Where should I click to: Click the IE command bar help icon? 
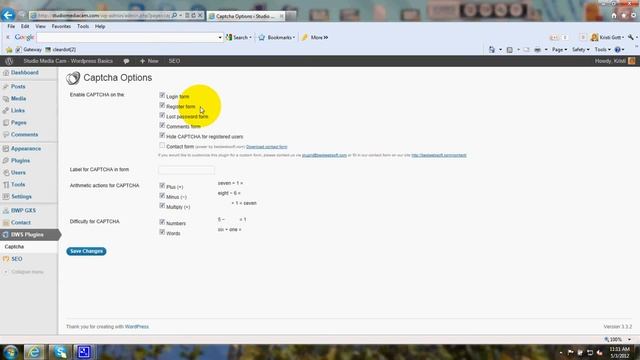618,49
